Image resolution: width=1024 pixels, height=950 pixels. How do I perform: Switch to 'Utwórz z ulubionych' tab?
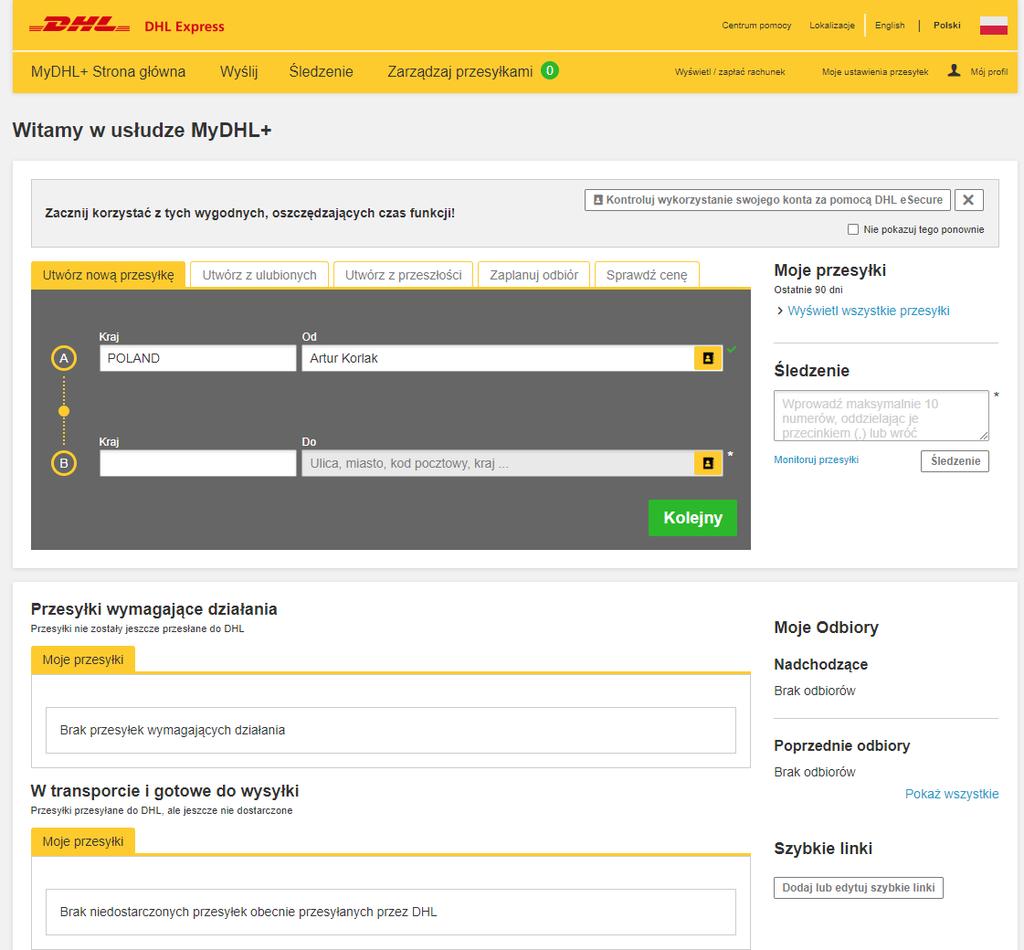(259, 275)
